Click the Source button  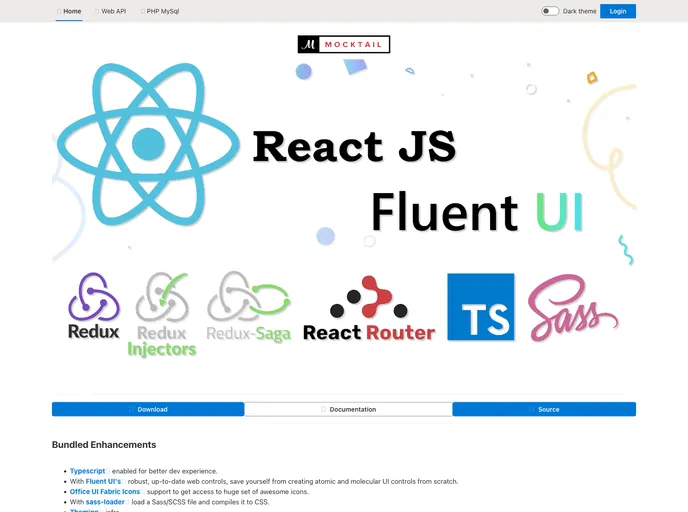point(544,409)
